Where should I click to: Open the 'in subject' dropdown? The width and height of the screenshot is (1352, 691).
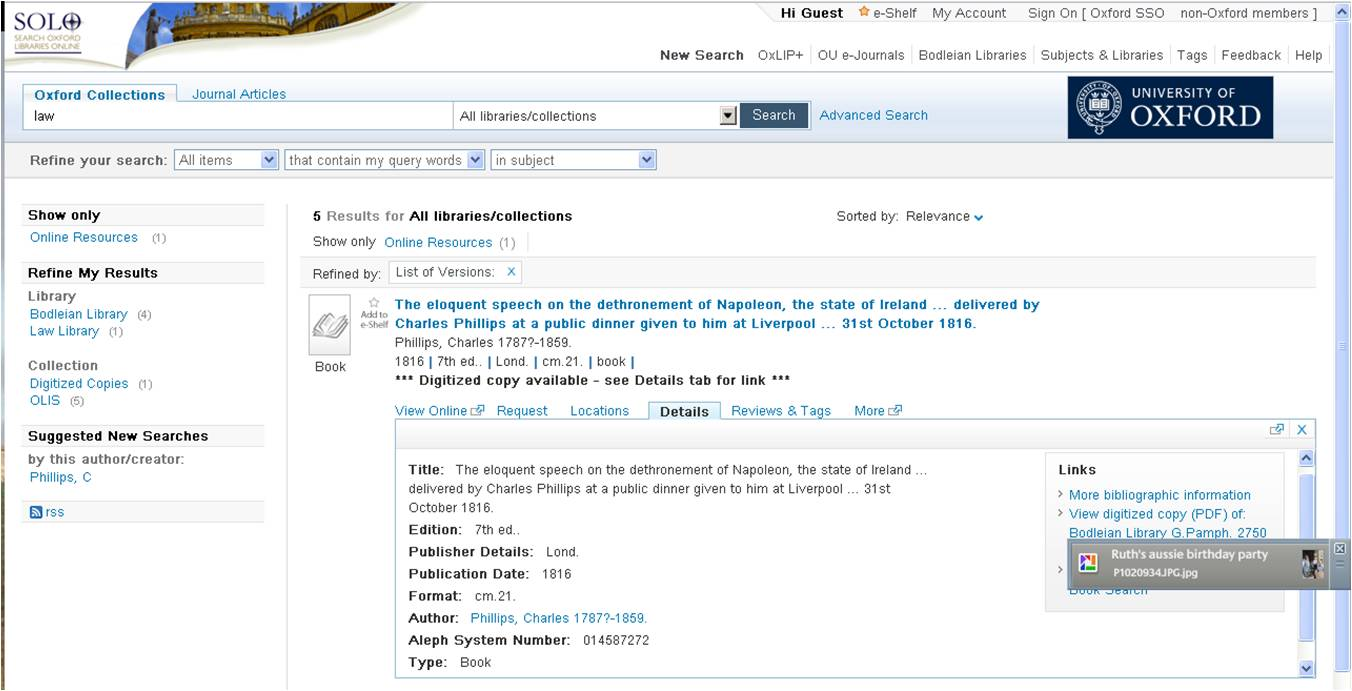coord(573,160)
